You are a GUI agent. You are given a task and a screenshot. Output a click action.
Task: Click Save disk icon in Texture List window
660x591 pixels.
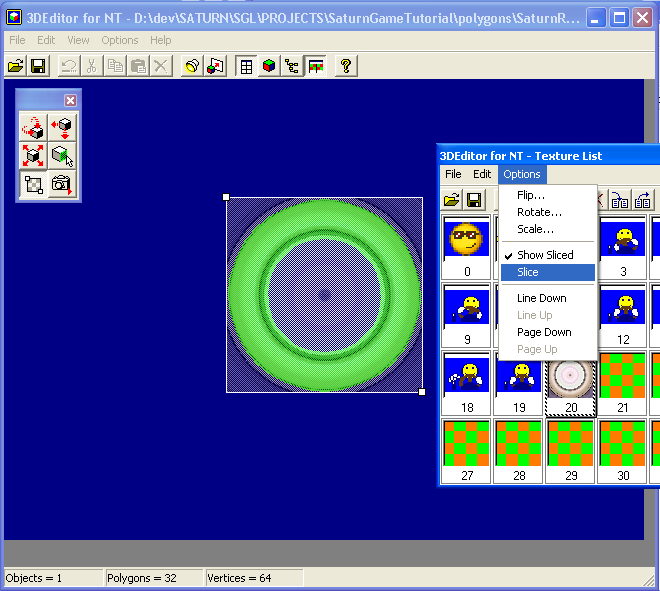(x=474, y=200)
